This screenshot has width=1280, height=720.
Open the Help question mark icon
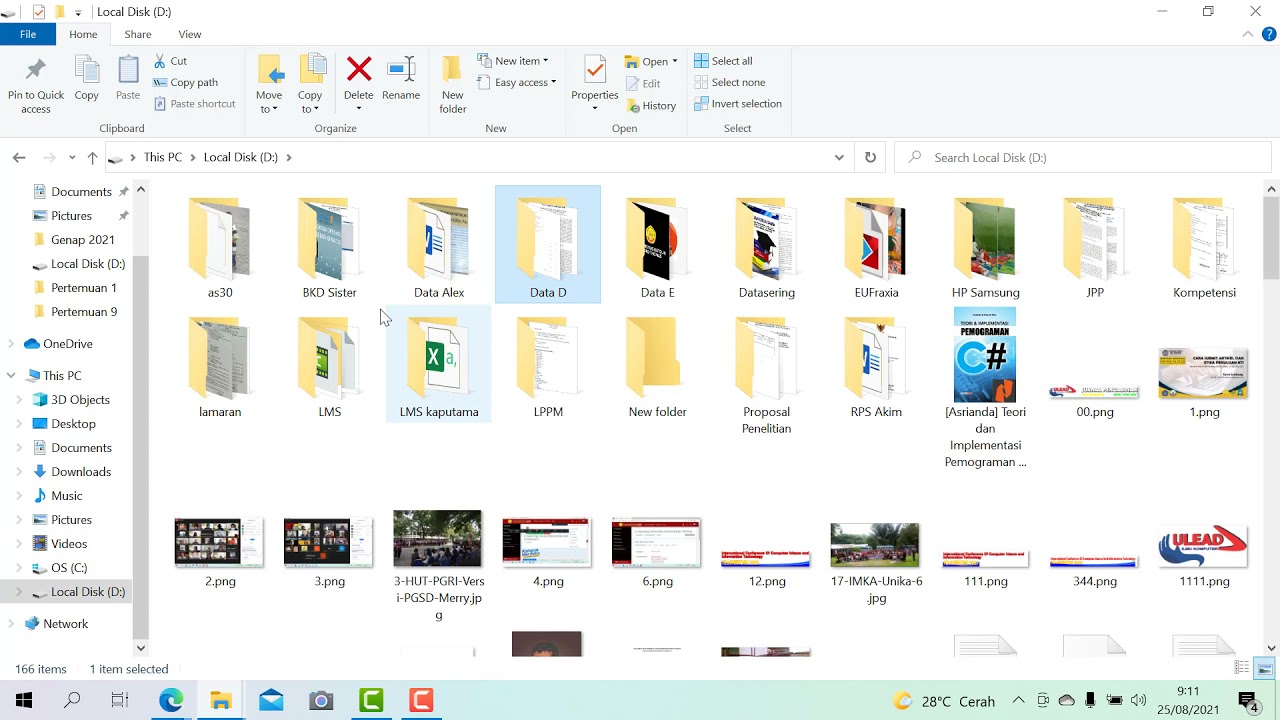tap(1269, 34)
